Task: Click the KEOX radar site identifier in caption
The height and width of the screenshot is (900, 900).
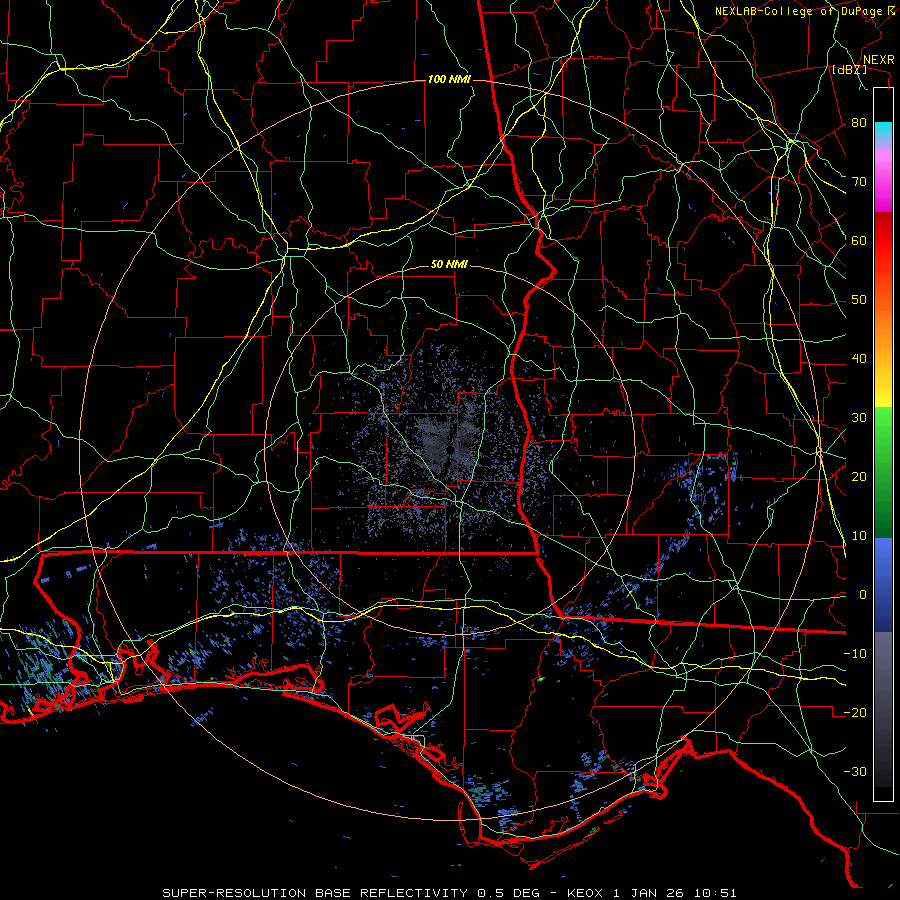Action: point(585,893)
